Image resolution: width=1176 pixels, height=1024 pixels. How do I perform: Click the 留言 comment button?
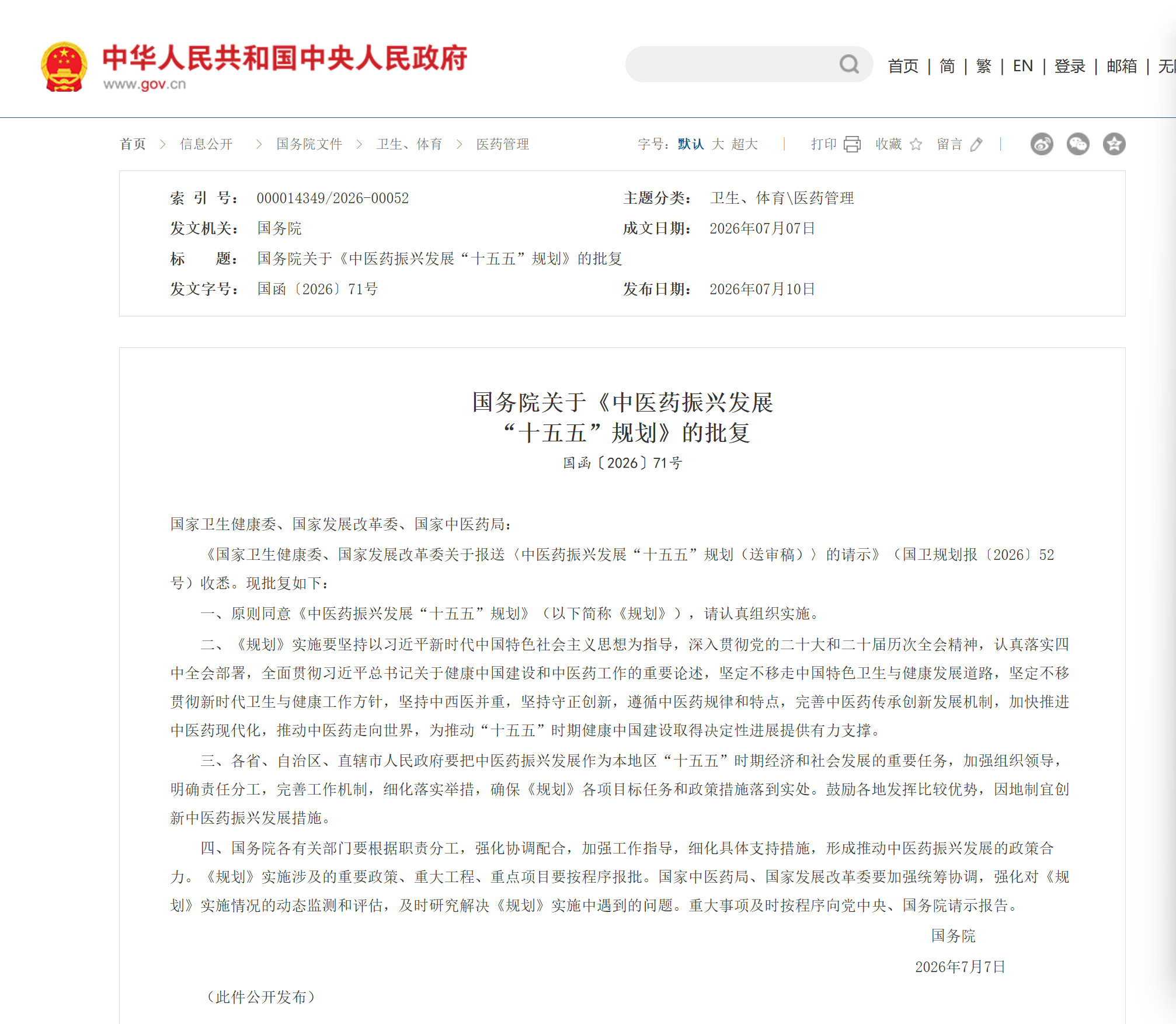(x=949, y=144)
